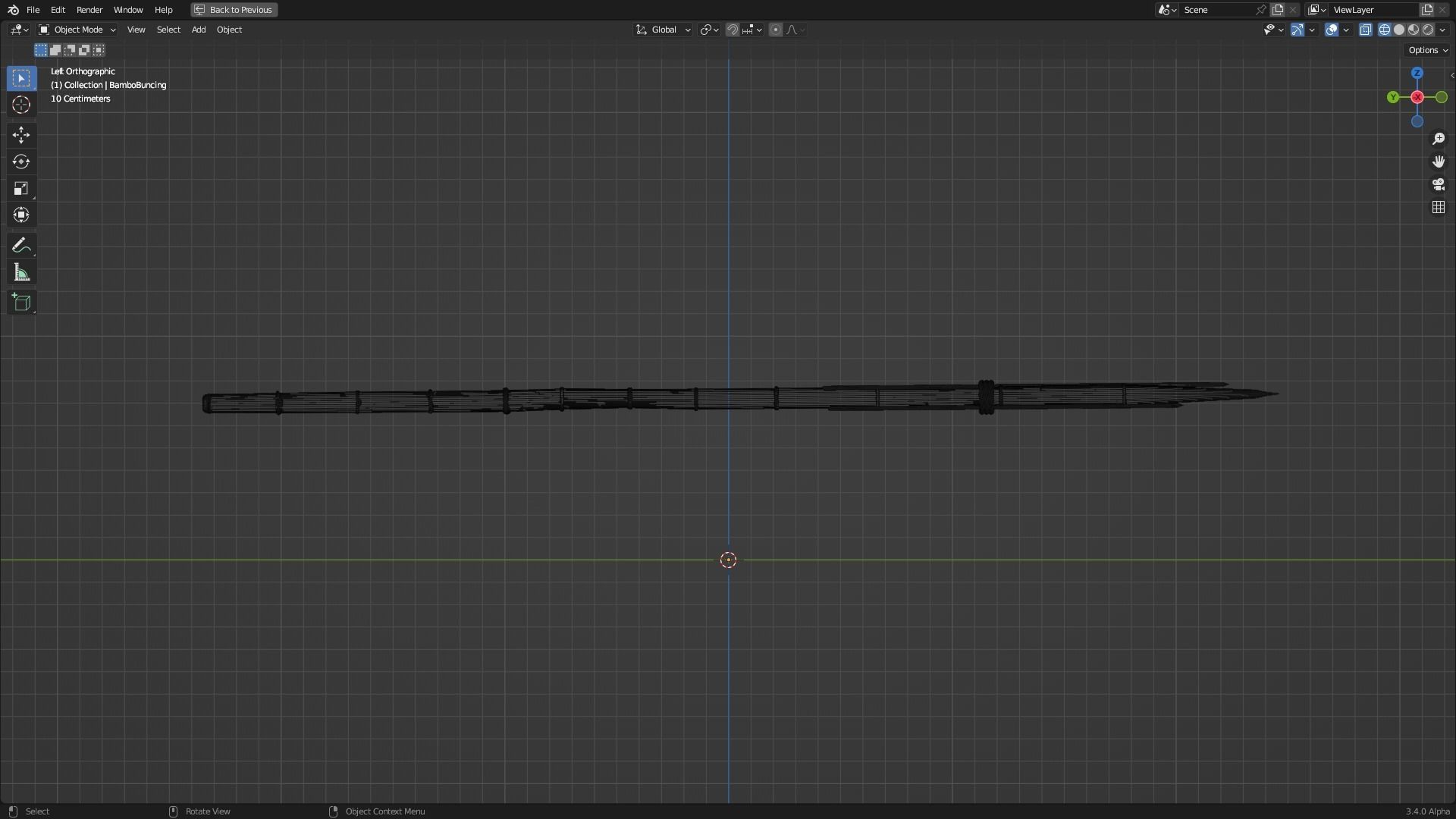Viewport: 1456px width, 819px height.
Task: Switch to wireframe shading
Action: click(x=1385, y=30)
